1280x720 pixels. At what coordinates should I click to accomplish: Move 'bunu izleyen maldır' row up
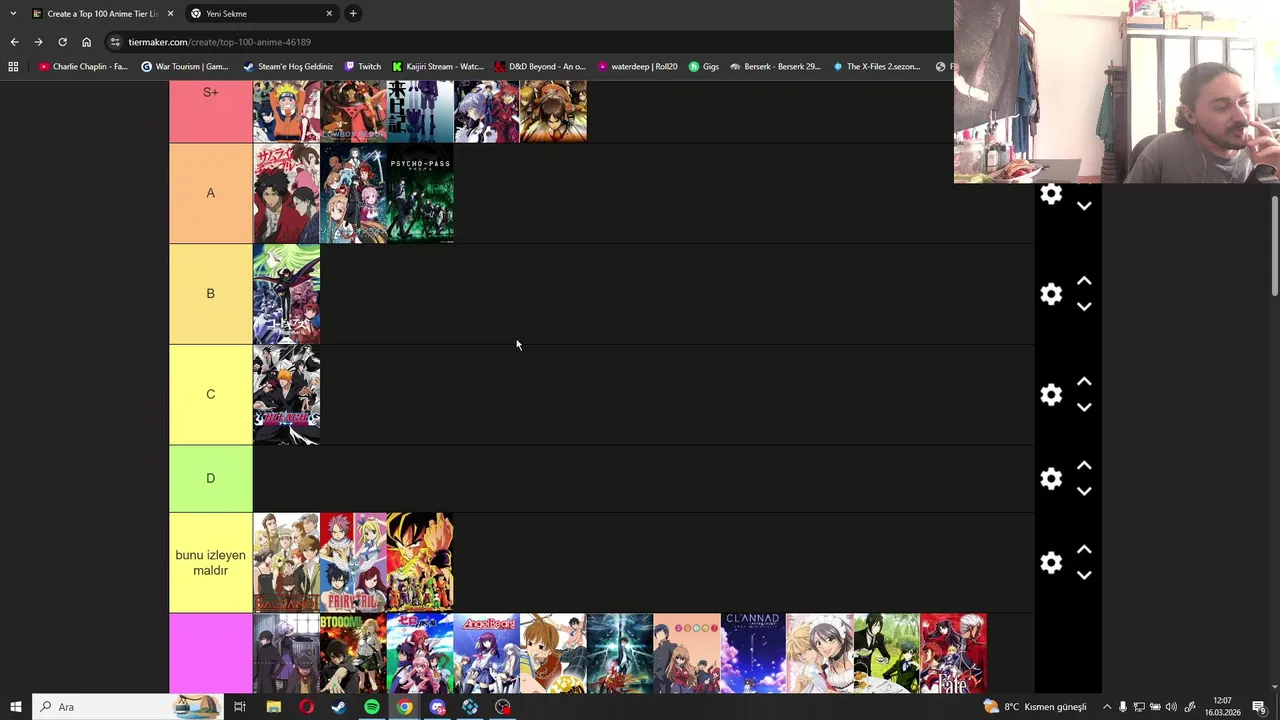(x=1084, y=550)
